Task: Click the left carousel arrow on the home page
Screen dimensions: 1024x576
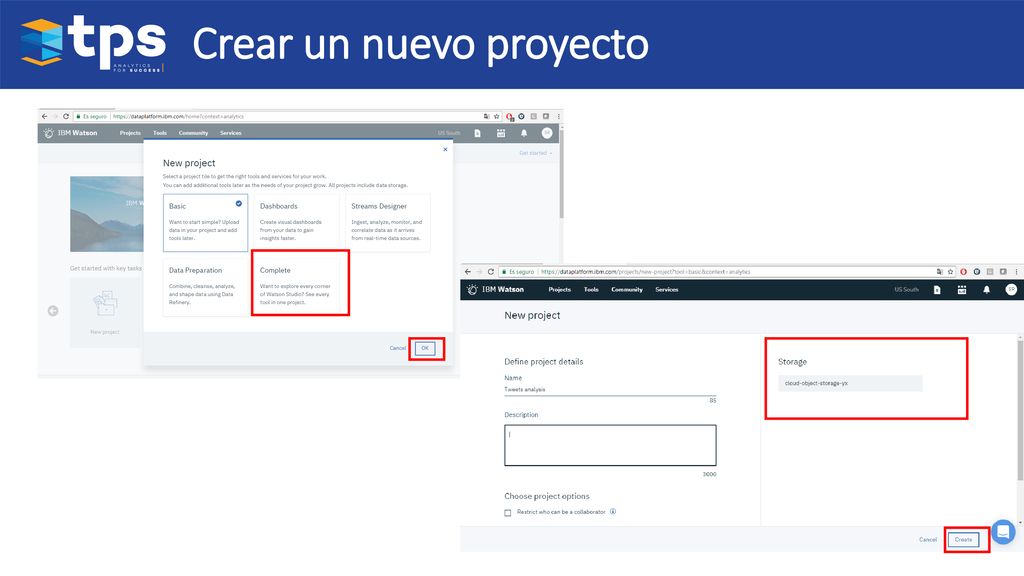Action: tap(53, 311)
